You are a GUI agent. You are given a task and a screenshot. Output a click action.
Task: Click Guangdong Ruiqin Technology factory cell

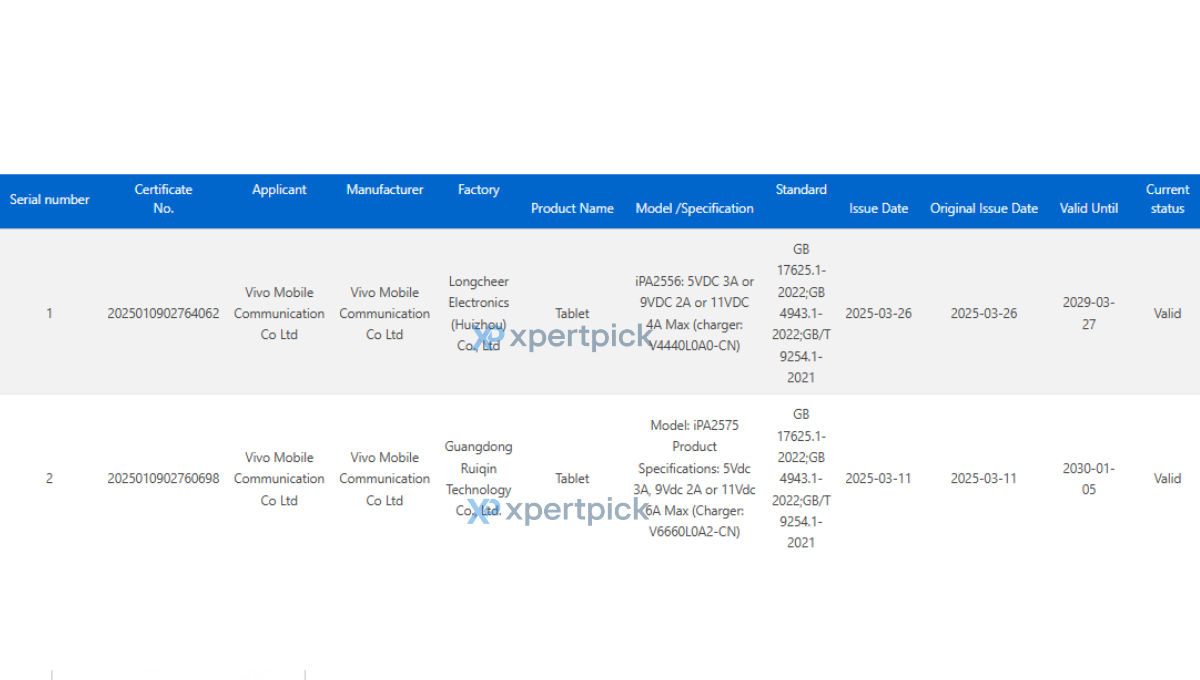click(x=479, y=478)
